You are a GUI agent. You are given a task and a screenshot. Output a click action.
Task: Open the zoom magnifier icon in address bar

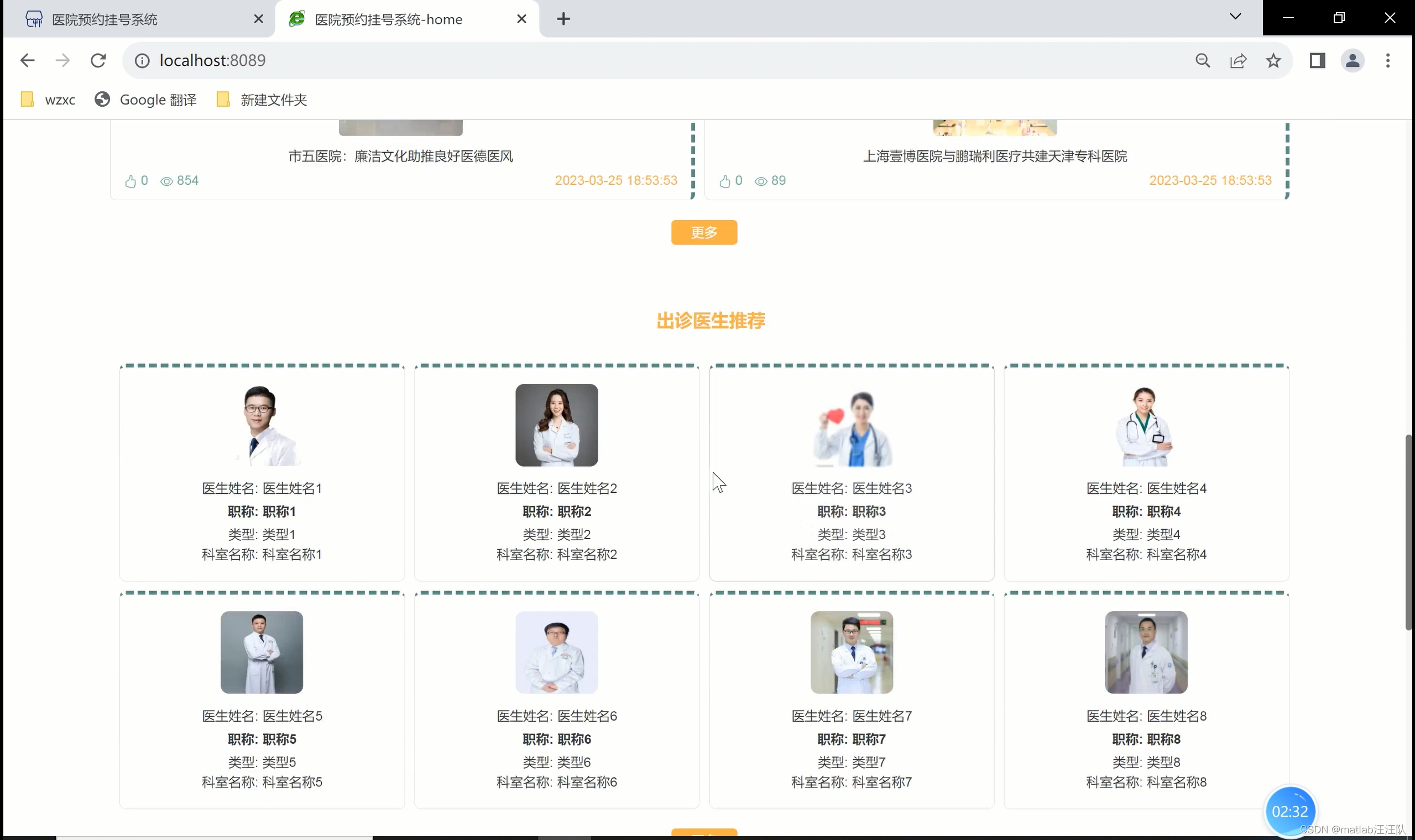1203,61
